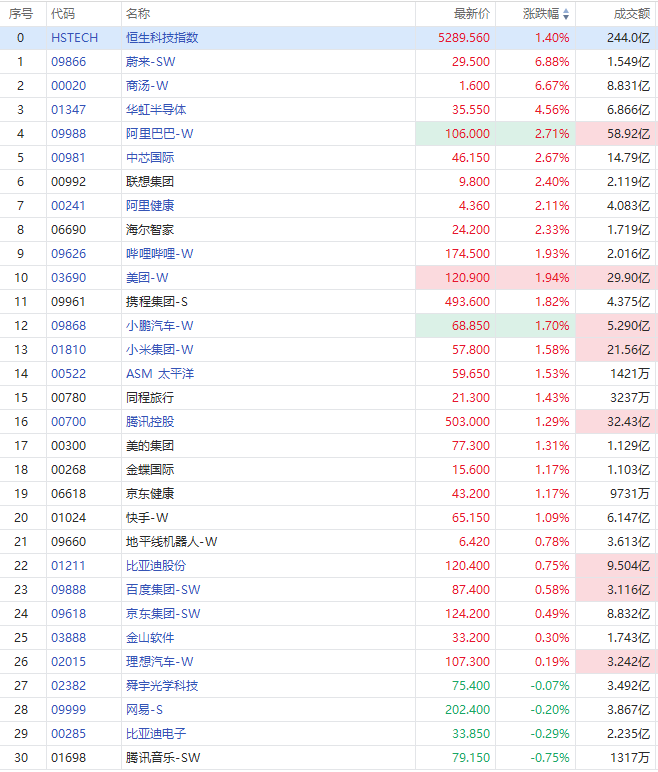Click the 6.88% change value for 蔚来-SW
This screenshot has height=772, width=658.
click(552, 62)
